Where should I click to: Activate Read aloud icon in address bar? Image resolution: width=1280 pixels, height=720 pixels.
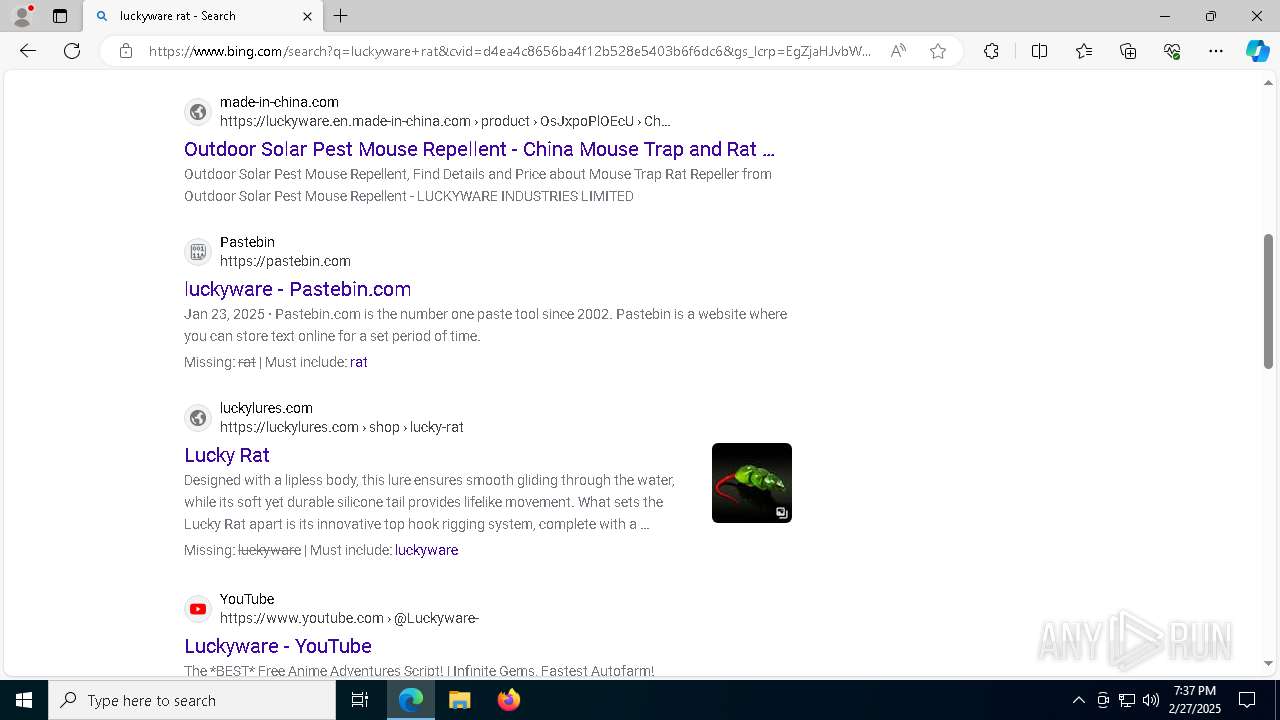click(x=898, y=51)
